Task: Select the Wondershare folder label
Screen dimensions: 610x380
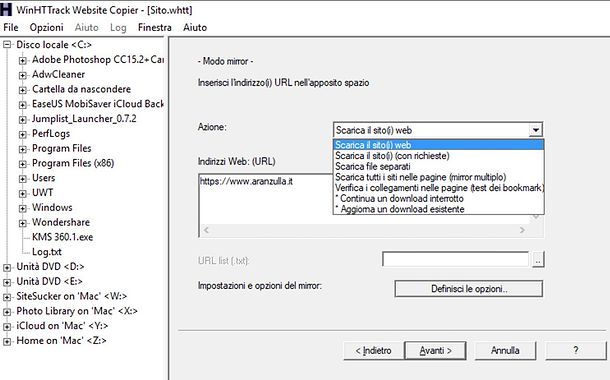Action: point(61,222)
